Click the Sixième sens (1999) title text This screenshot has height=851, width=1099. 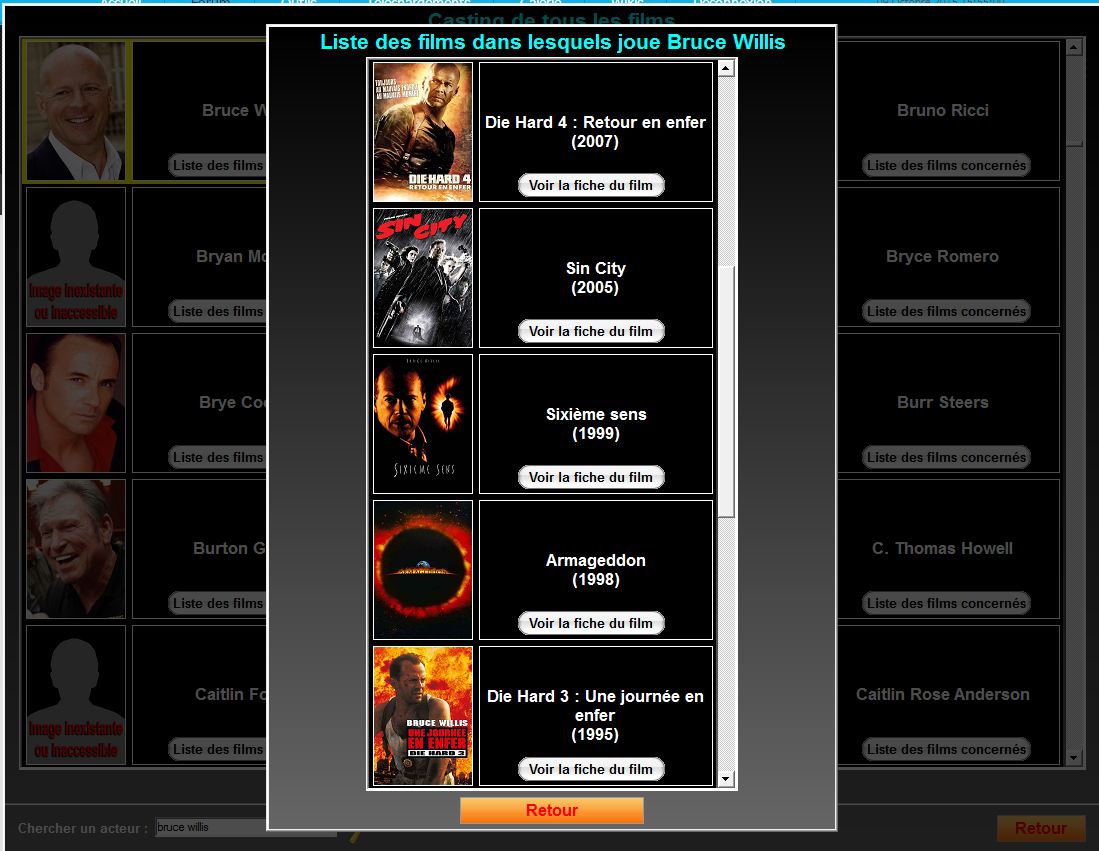pyautogui.click(x=596, y=423)
